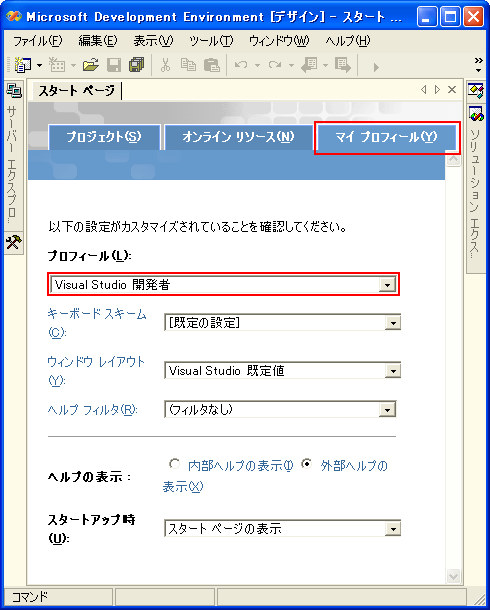490x610 pixels.
Task: Switch to the プロジェクト tab
Action: (x=104, y=137)
